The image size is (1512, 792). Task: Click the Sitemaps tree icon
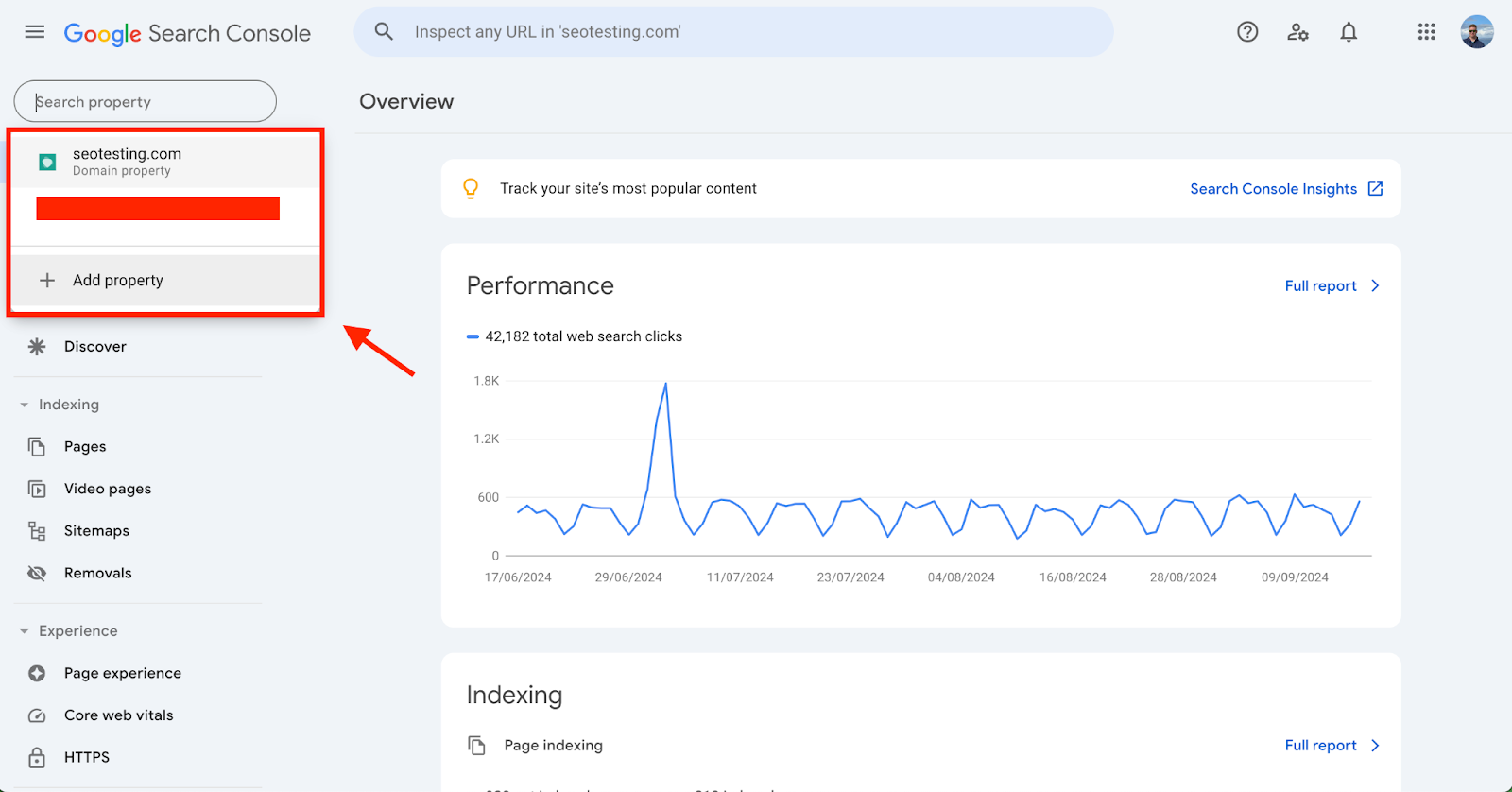coord(37,531)
